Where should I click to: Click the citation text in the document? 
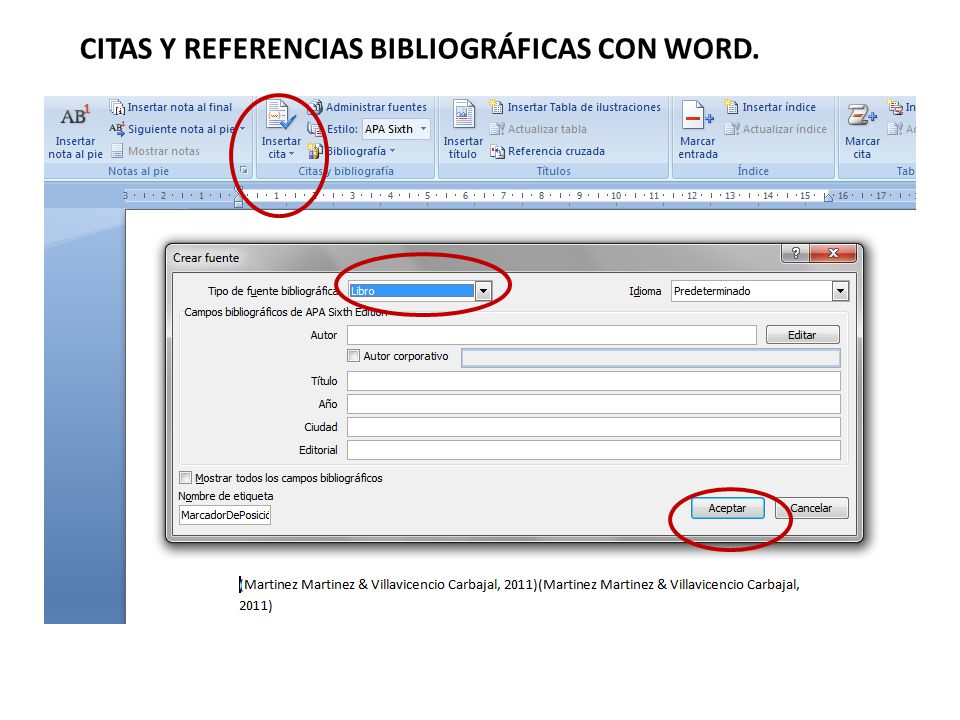(519, 594)
